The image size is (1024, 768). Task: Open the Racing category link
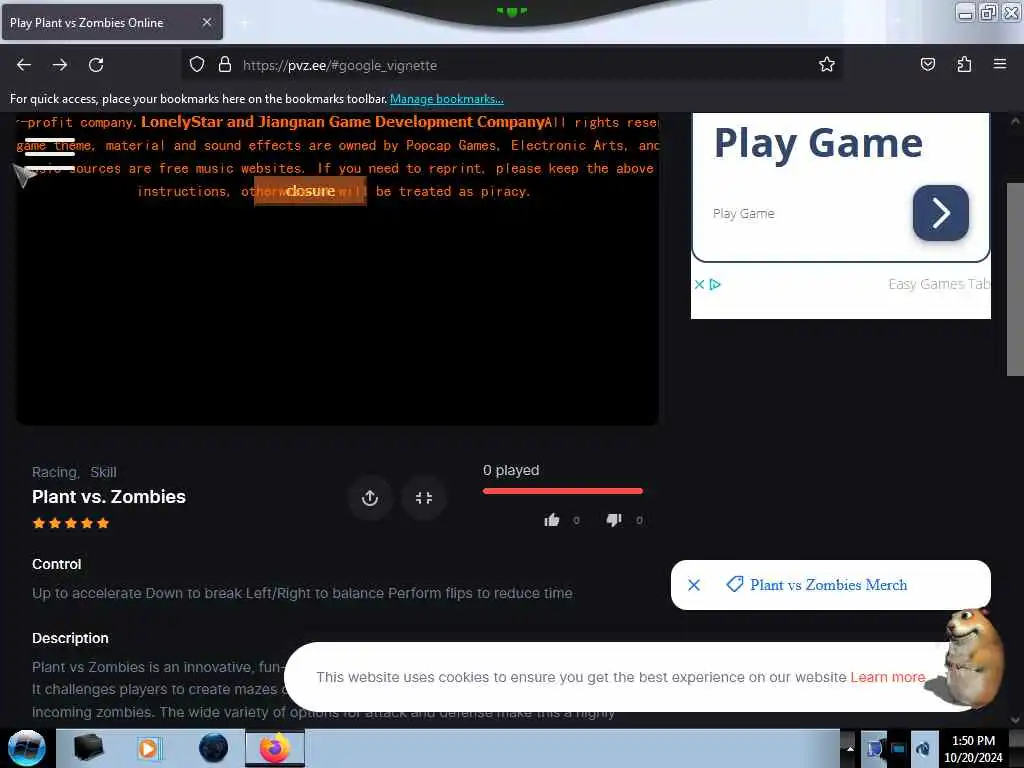(x=56, y=472)
